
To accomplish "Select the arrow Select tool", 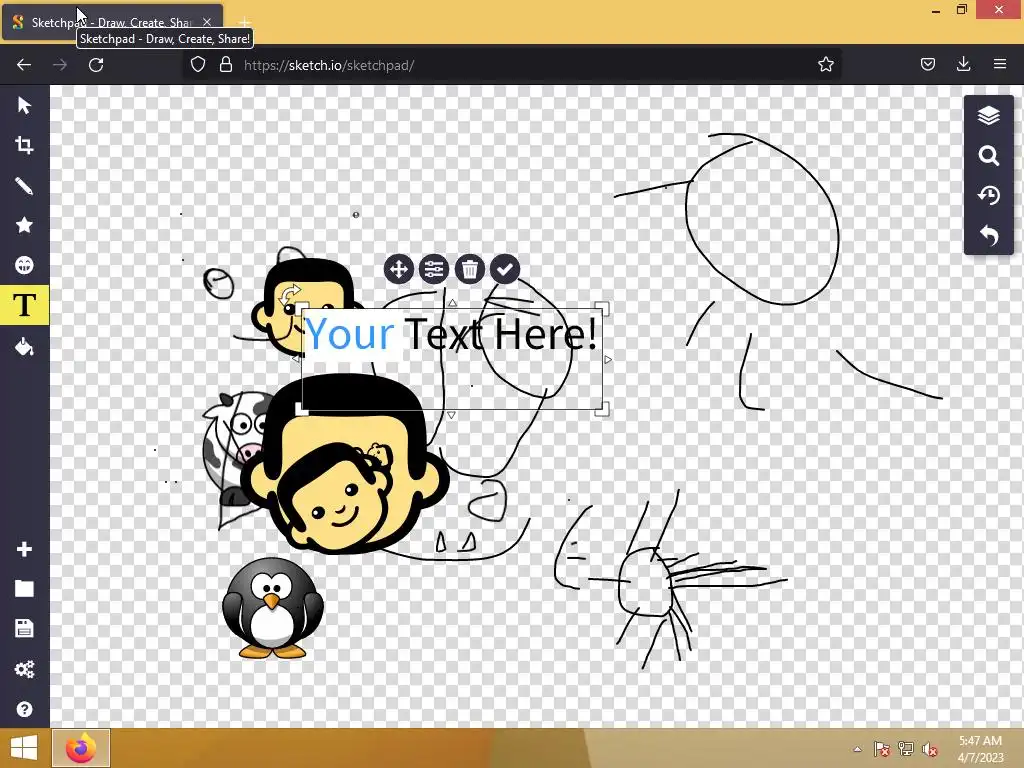I will coord(24,105).
